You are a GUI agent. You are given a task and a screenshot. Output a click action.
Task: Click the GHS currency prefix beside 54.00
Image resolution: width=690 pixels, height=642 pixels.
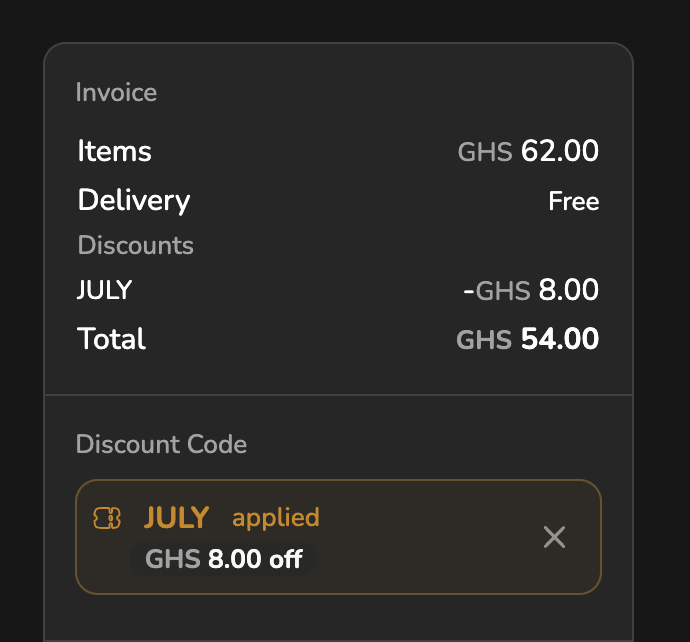pos(484,340)
